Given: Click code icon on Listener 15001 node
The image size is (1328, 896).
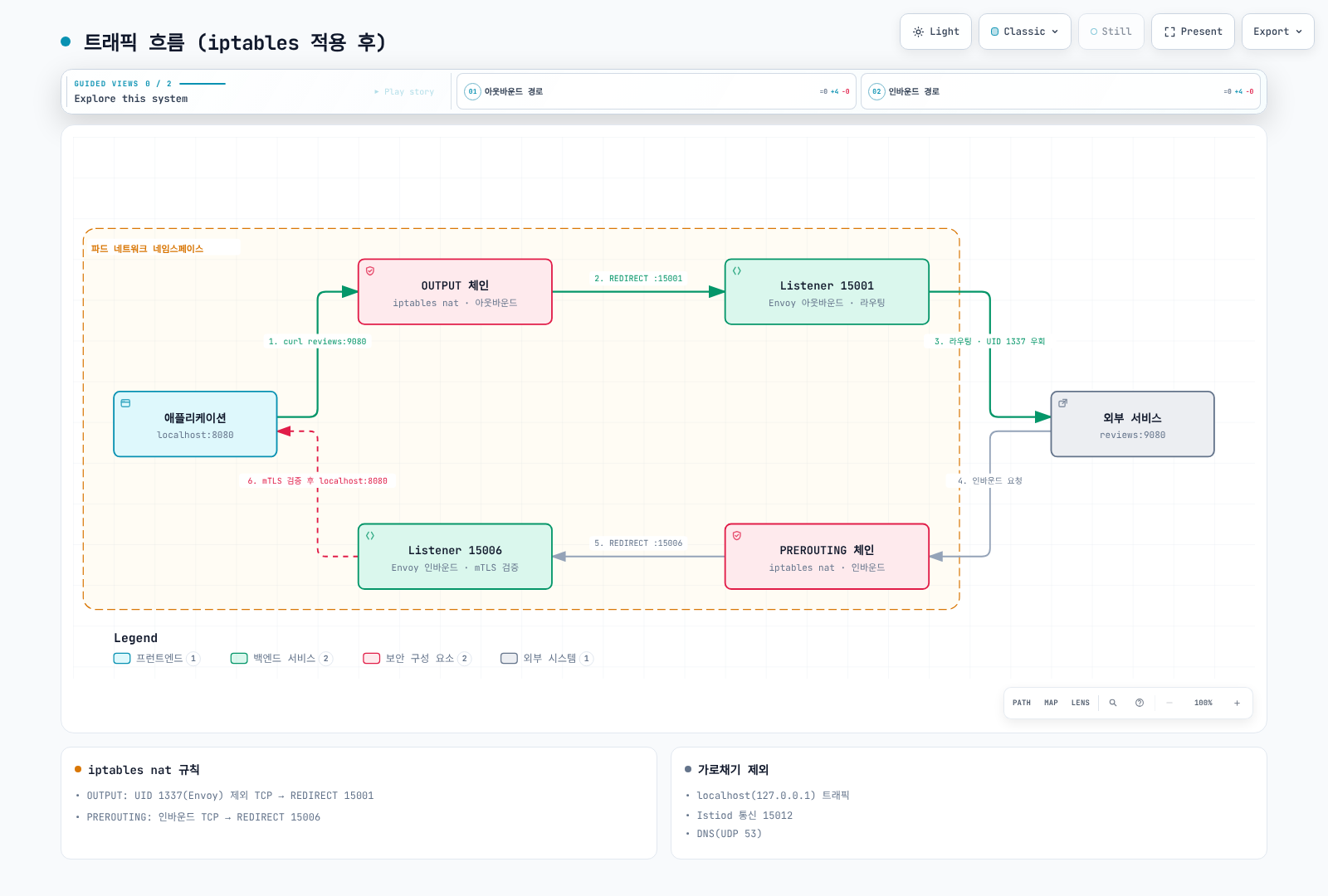Looking at the screenshot, I should [737, 271].
